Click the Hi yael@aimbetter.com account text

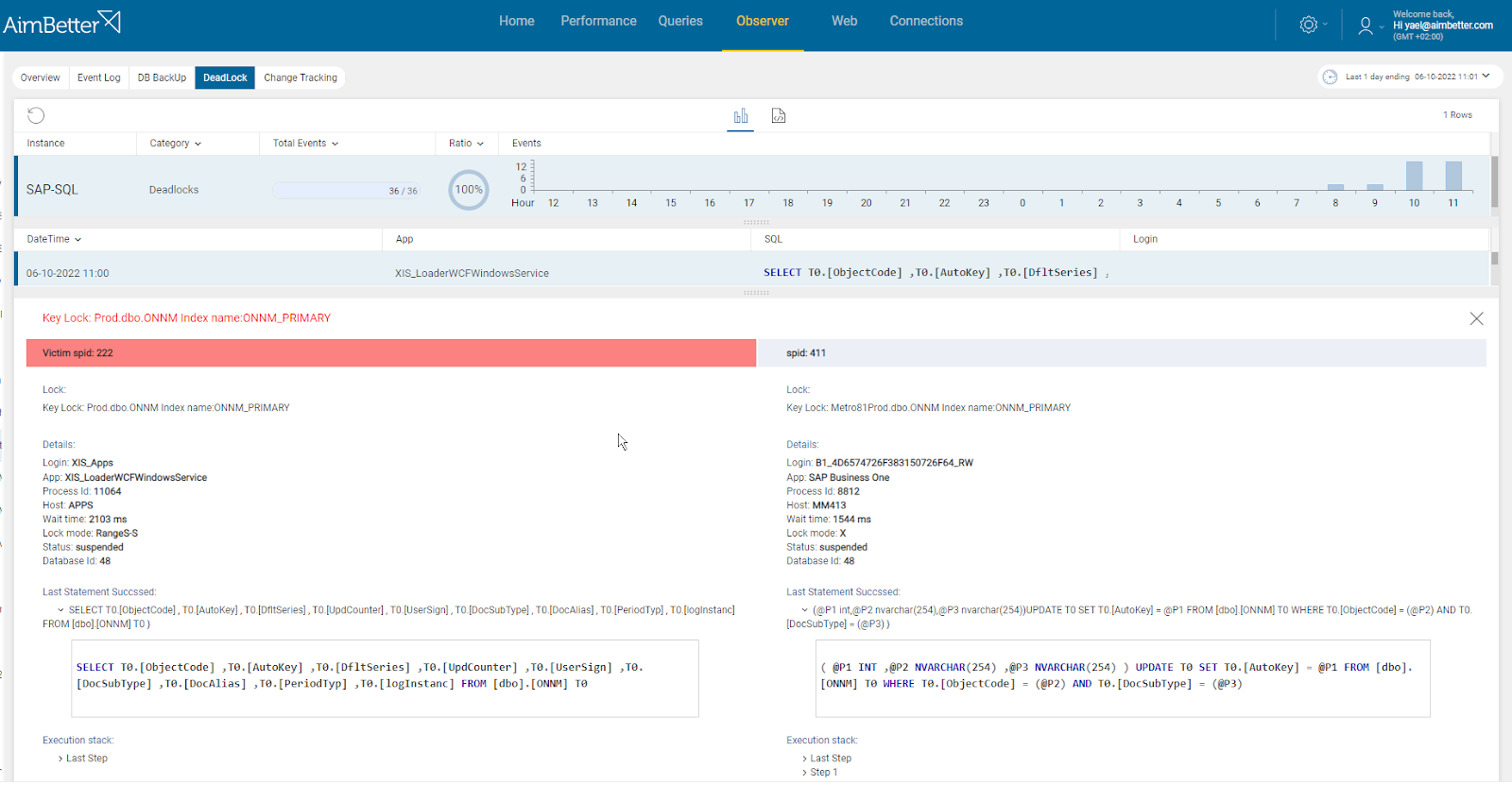[x=1442, y=26]
